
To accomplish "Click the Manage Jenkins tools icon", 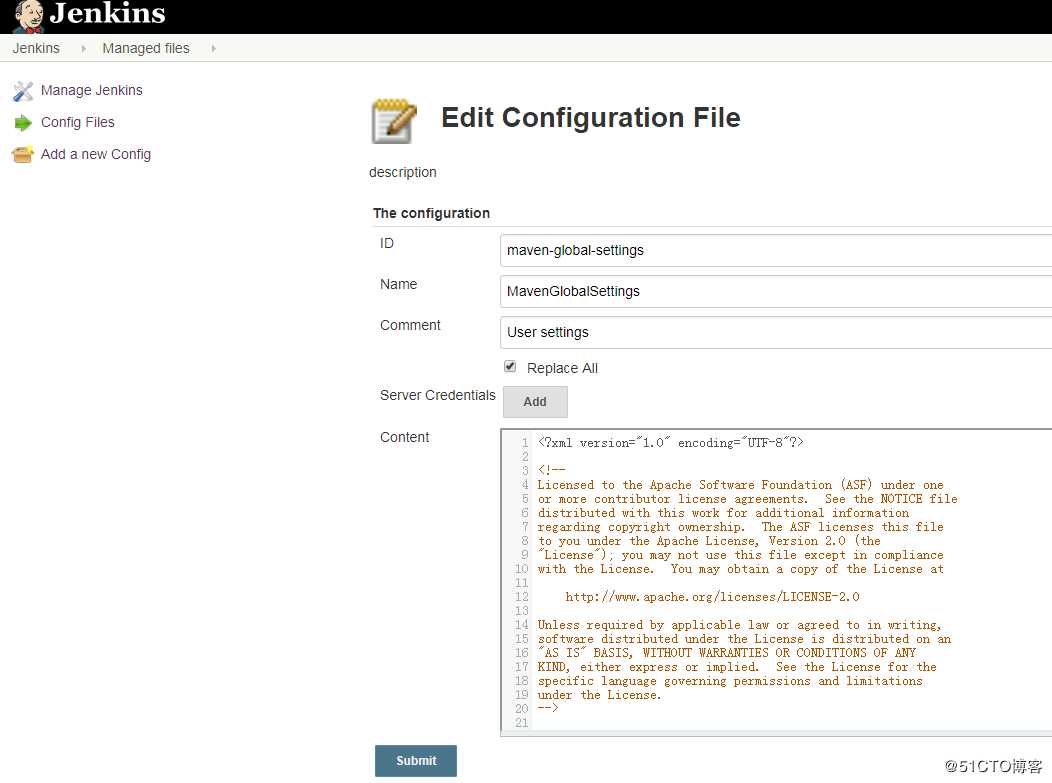I will point(23,91).
